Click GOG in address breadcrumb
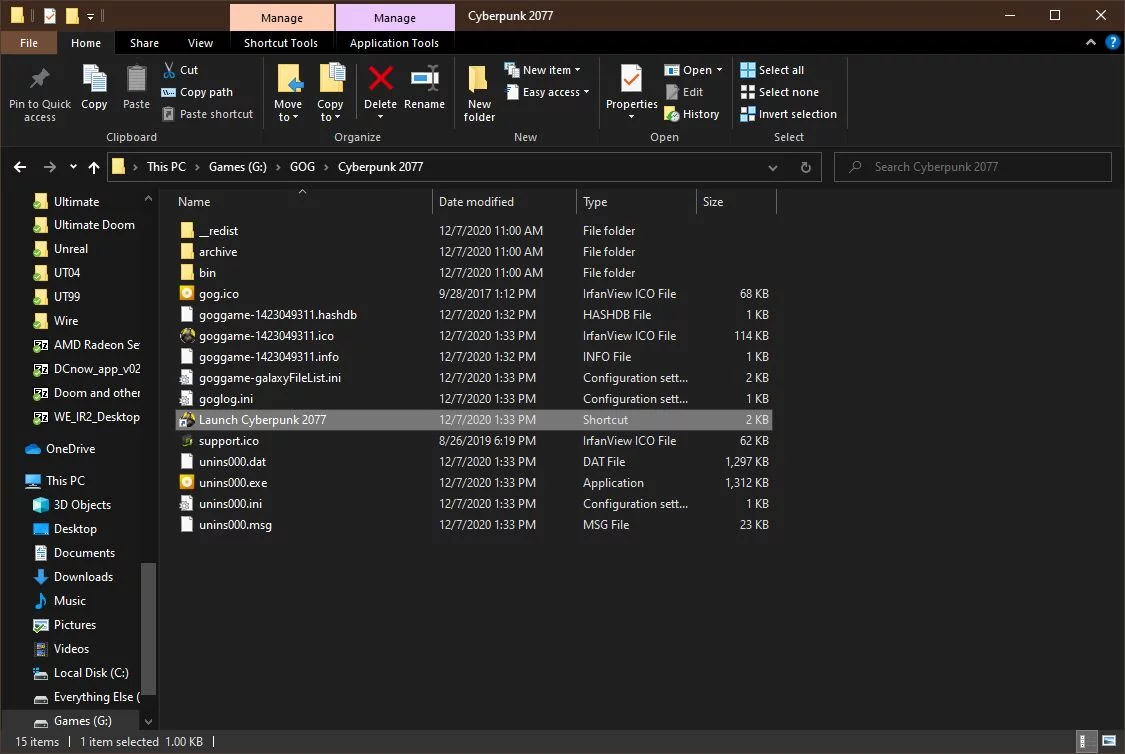 point(302,167)
